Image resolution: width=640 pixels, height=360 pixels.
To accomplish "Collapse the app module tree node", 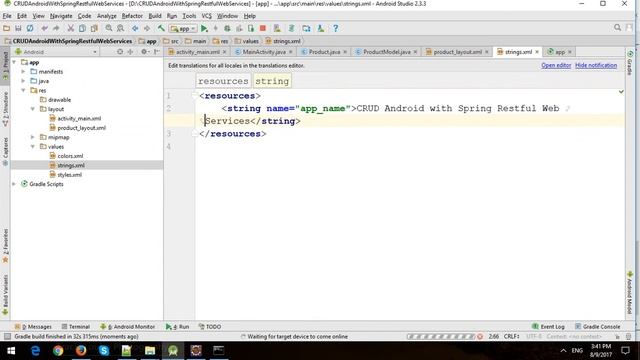I will point(14,62).
